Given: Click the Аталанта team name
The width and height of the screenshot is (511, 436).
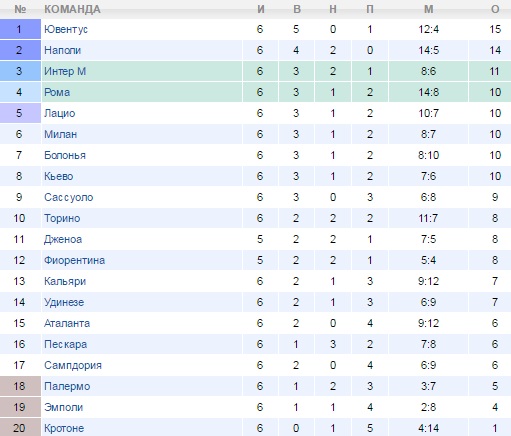Looking at the screenshot, I should pyautogui.click(x=67, y=323).
